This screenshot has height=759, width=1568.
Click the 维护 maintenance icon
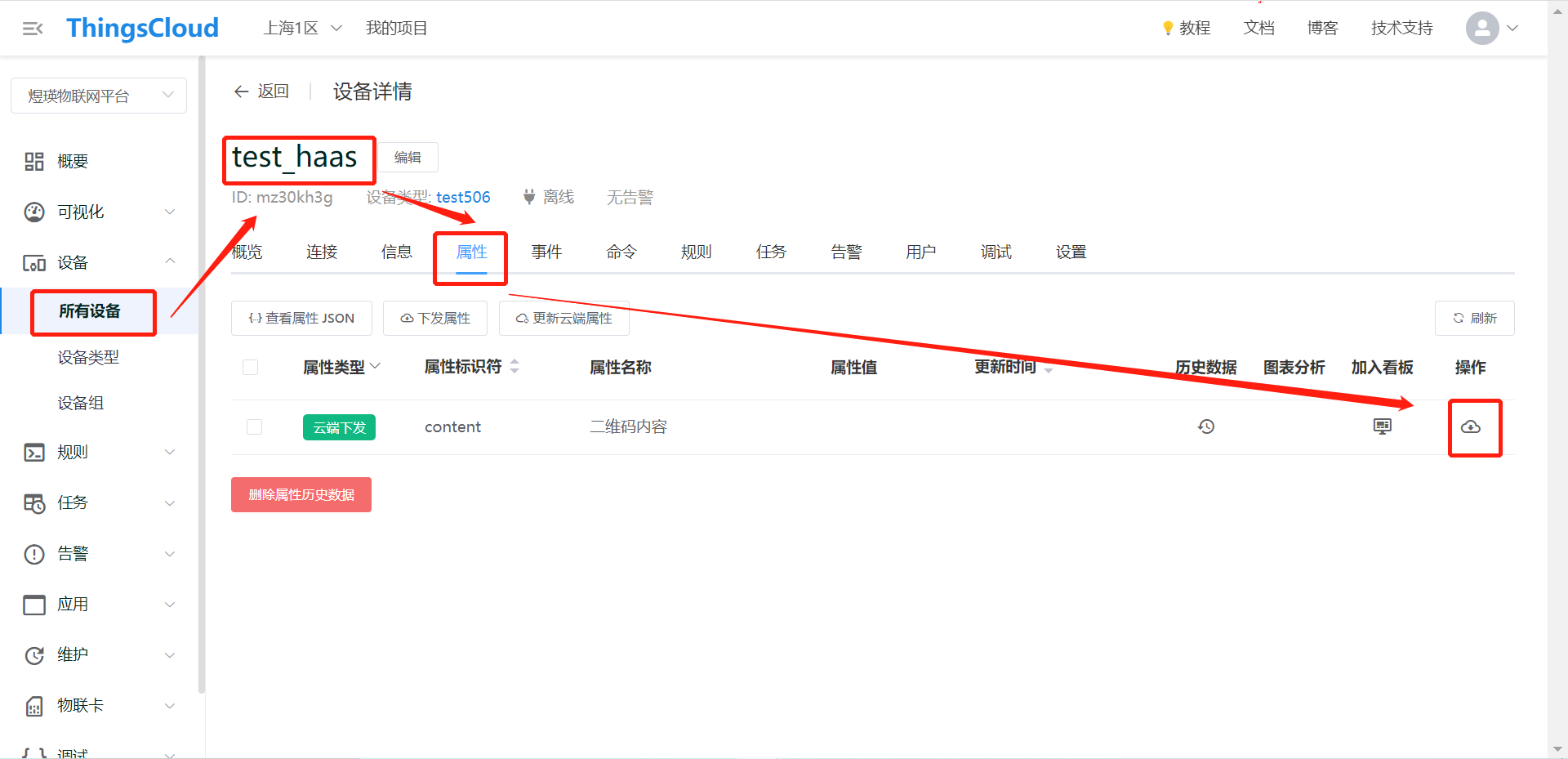[x=34, y=655]
